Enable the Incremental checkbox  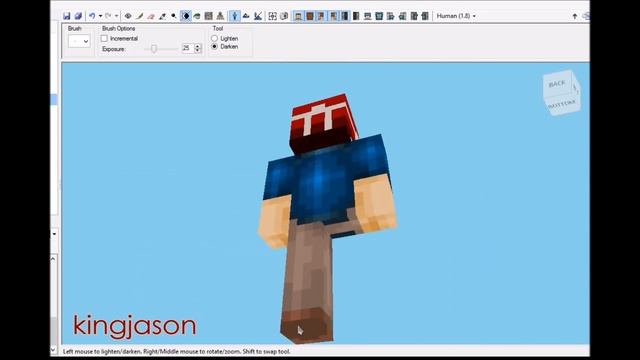click(x=104, y=38)
